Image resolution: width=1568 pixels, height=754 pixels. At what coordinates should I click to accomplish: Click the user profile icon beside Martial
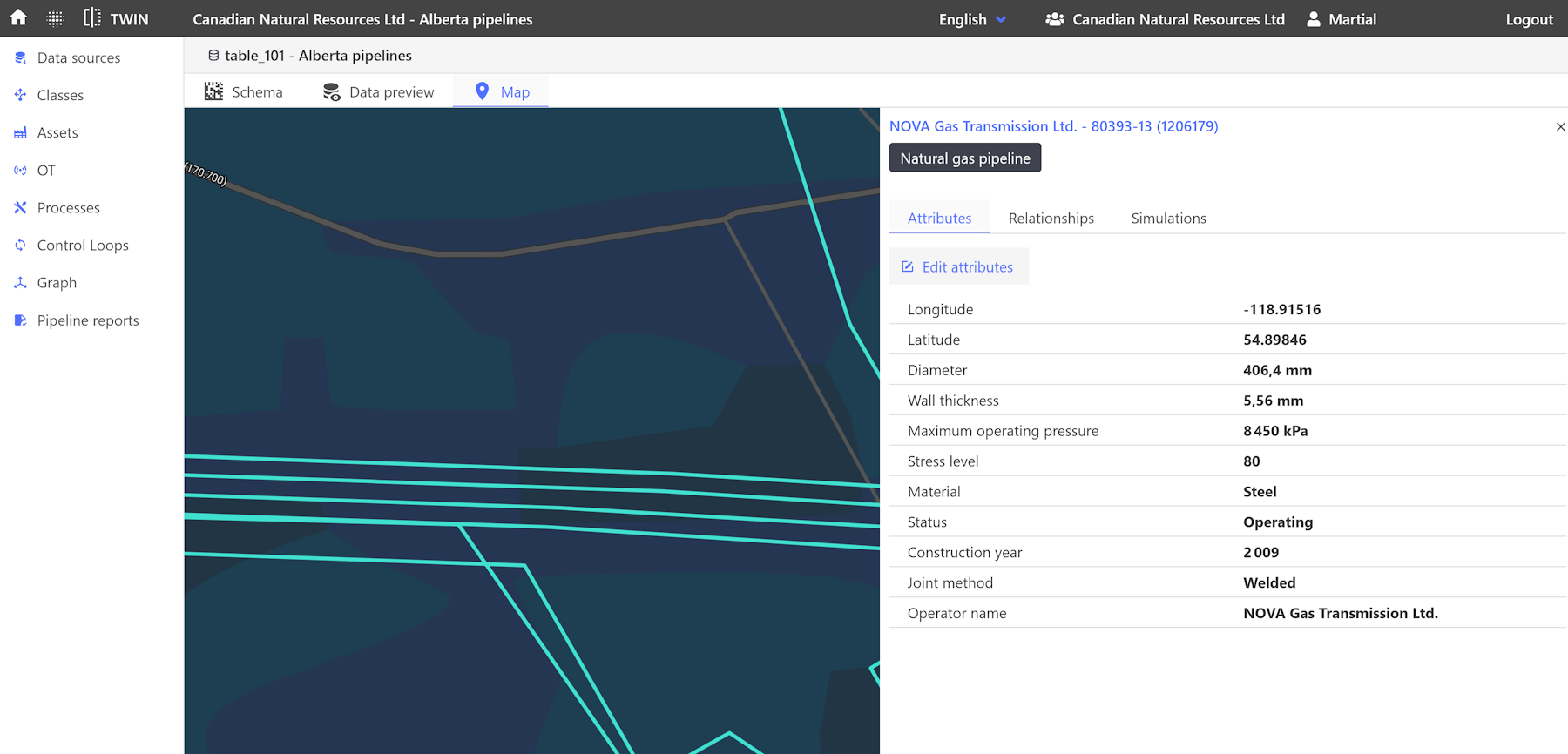point(1313,18)
